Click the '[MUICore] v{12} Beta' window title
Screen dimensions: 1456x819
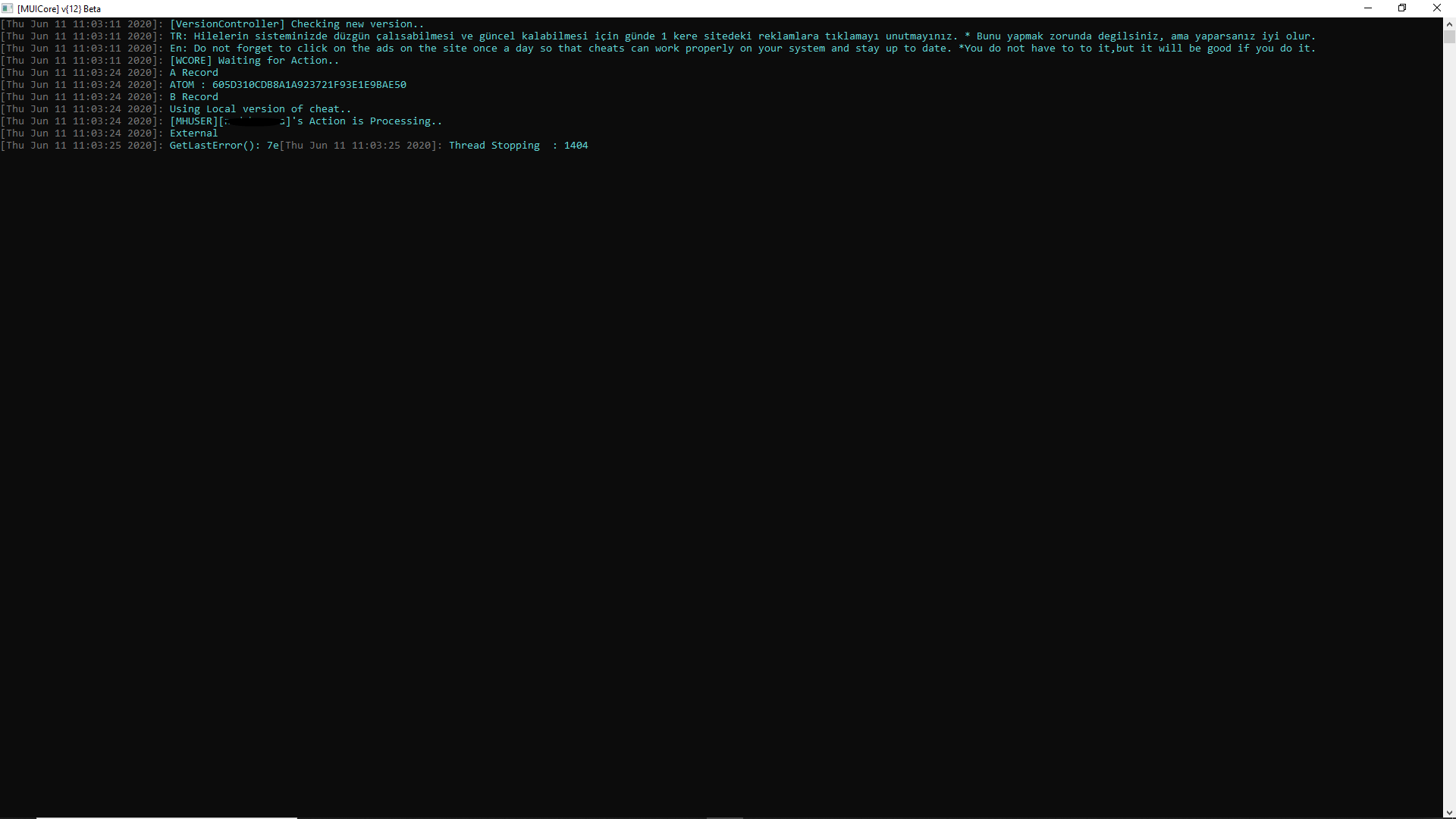click(x=59, y=9)
